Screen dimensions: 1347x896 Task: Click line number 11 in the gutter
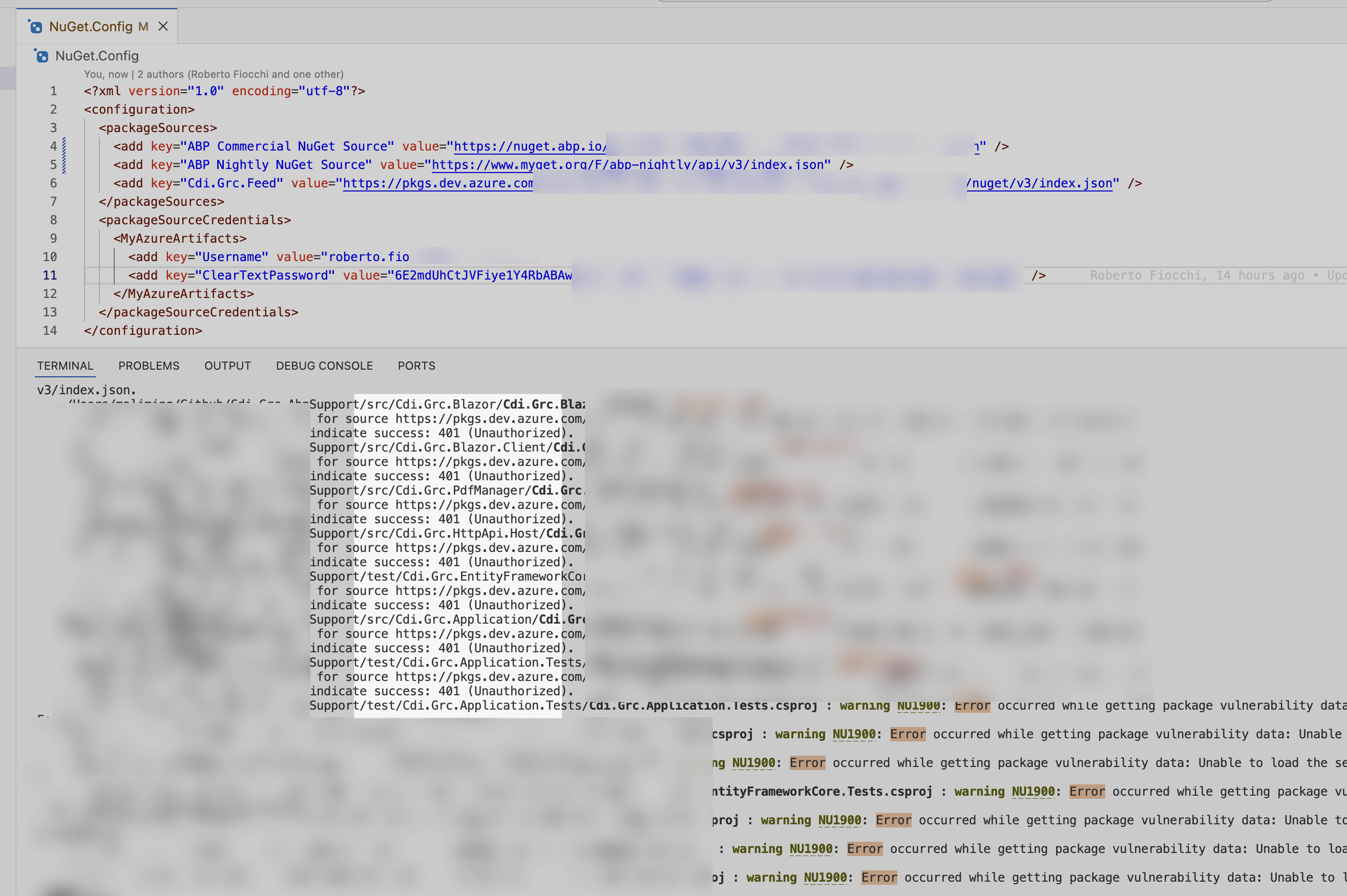coord(50,275)
